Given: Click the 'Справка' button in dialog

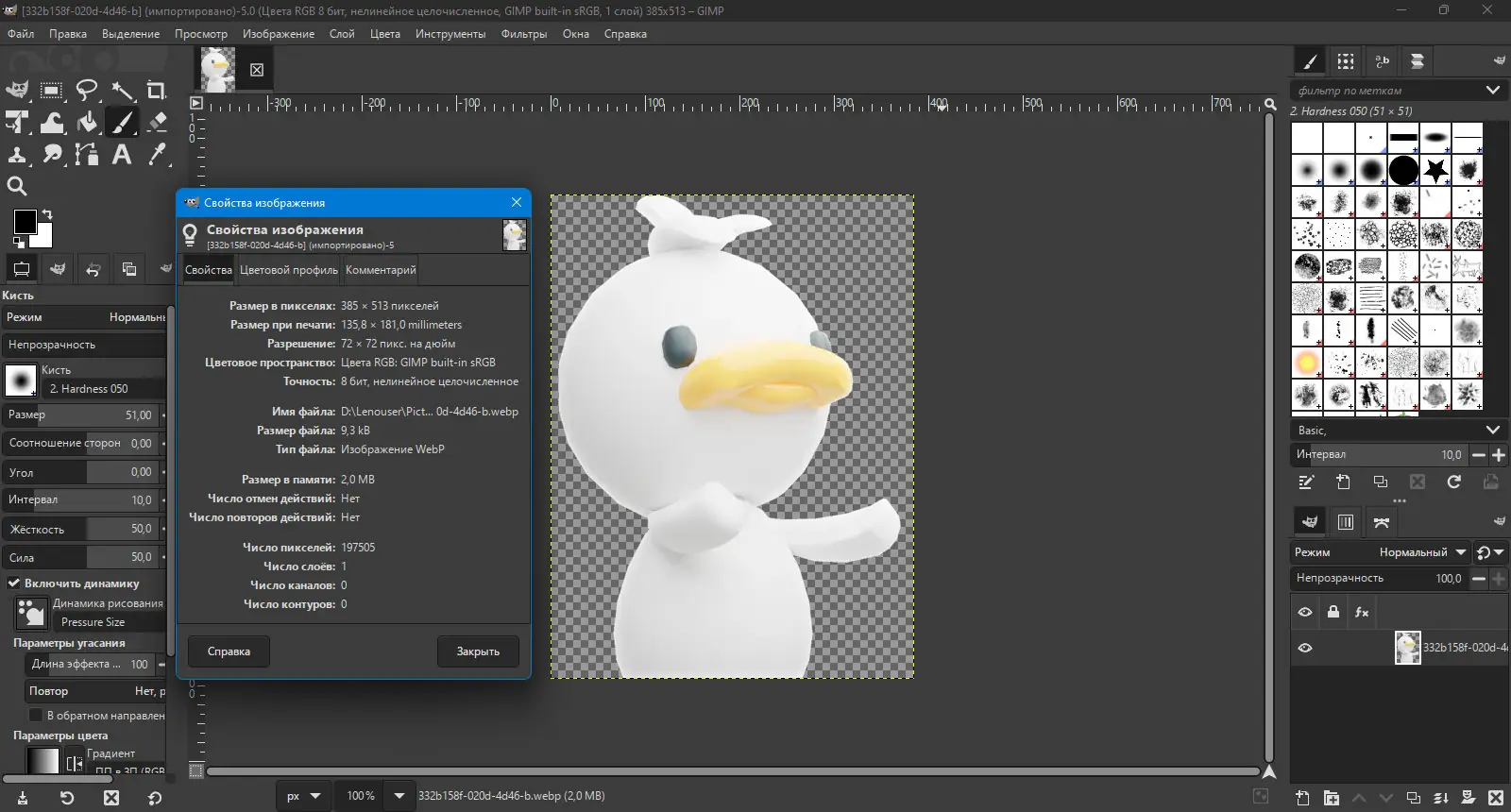Looking at the screenshot, I should (229, 651).
